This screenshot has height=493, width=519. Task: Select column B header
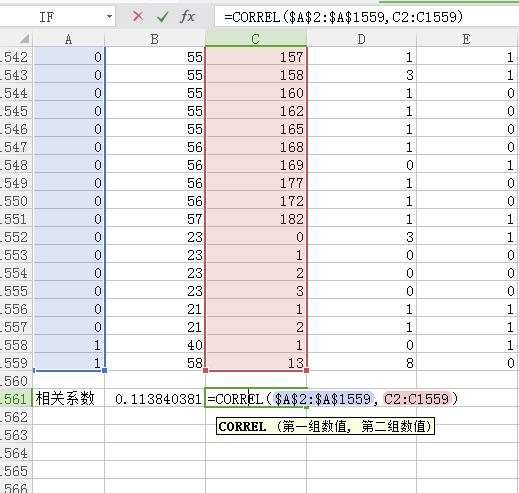point(155,39)
